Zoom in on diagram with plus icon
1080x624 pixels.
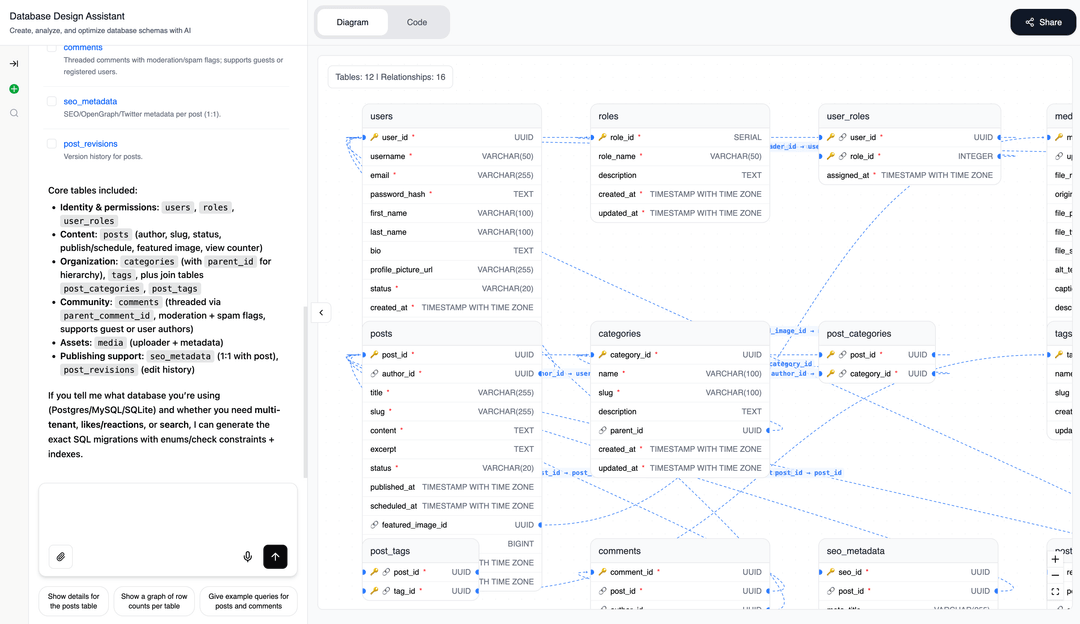click(x=1055, y=559)
